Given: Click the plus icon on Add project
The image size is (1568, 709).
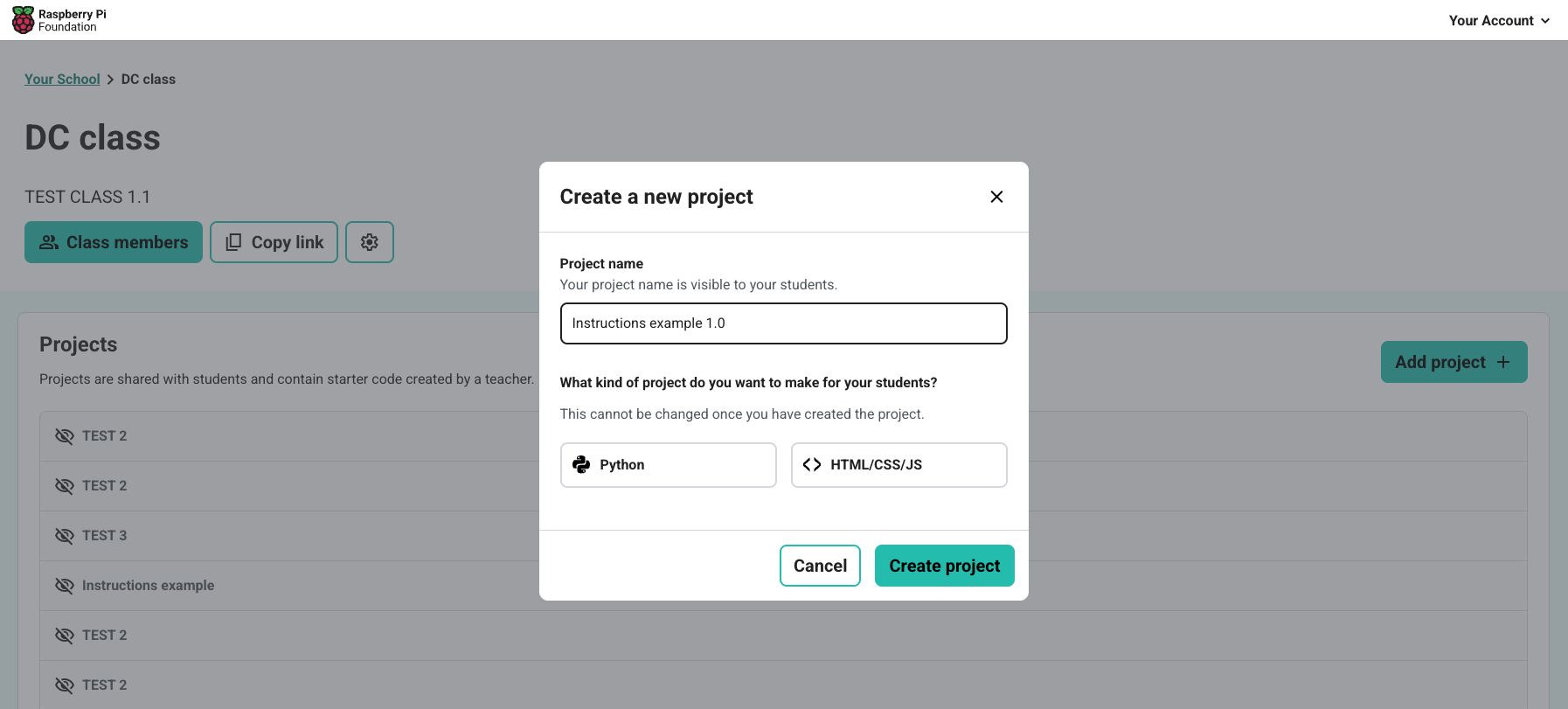Looking at the screenshot, I should coord(1503,362).
